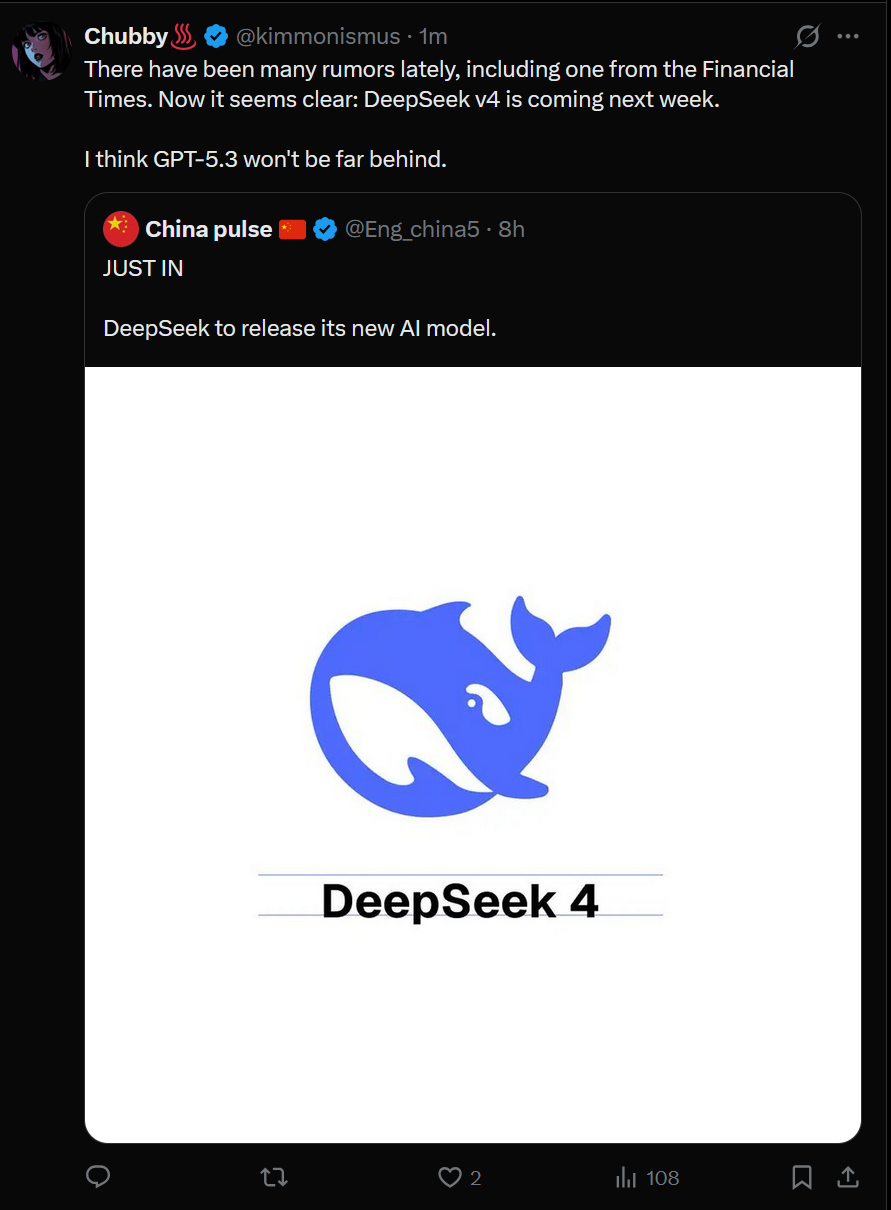Open Chubby's profile avatar

[42, 48]
